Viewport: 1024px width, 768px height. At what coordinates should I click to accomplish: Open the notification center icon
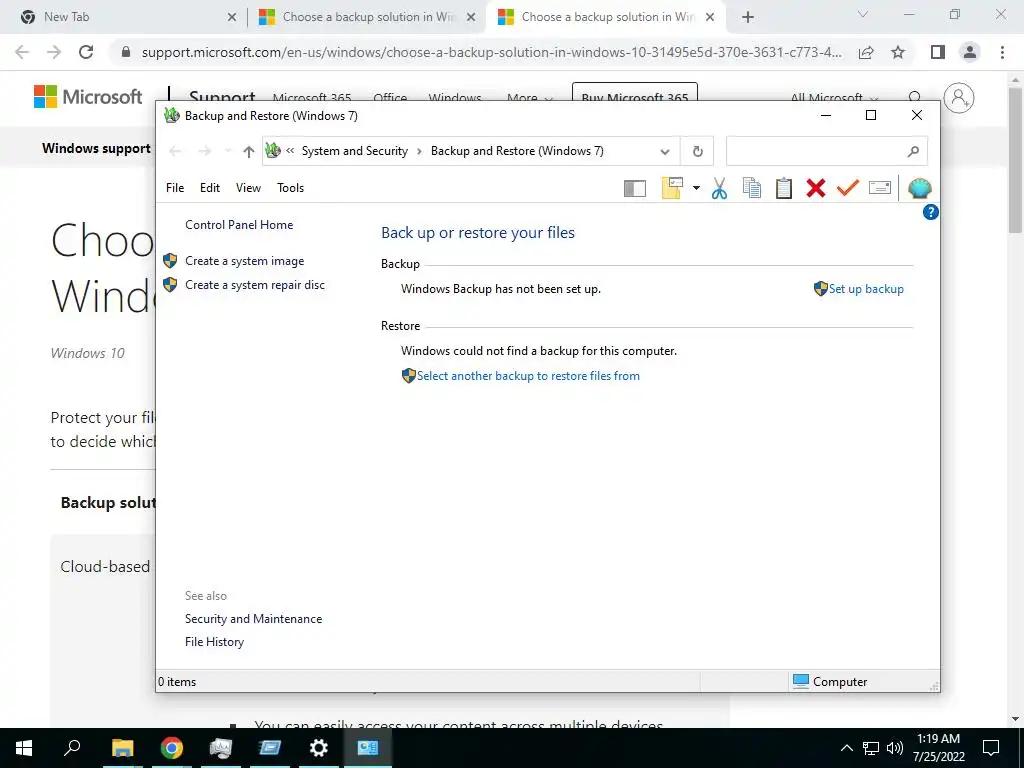(x=991, y=748)
